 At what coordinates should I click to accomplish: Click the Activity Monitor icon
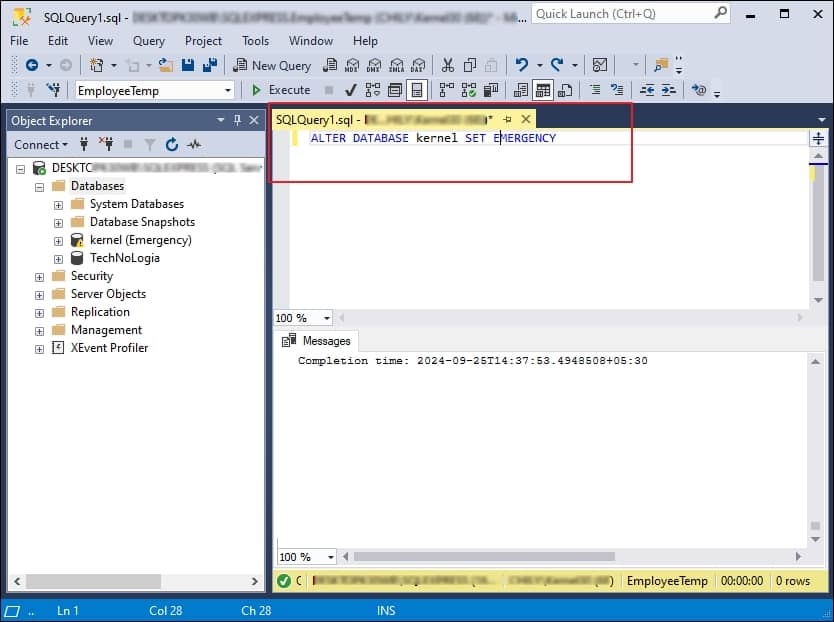[600, 65]
